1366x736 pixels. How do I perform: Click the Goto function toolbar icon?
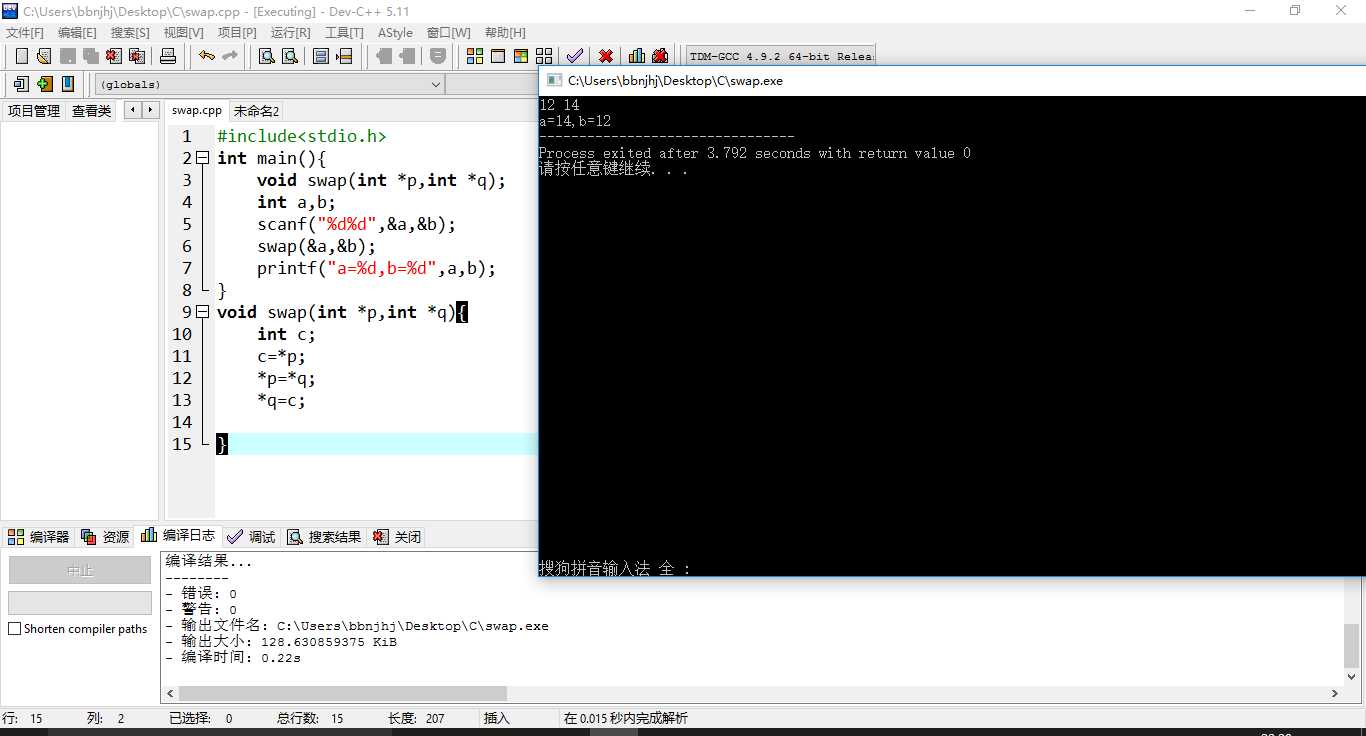[321, 56]
